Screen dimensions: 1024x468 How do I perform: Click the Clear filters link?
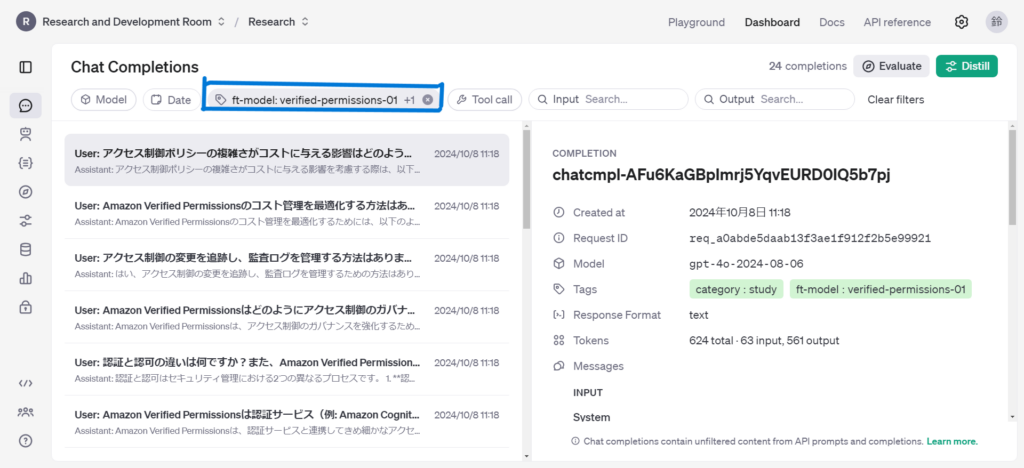[895, 100]
